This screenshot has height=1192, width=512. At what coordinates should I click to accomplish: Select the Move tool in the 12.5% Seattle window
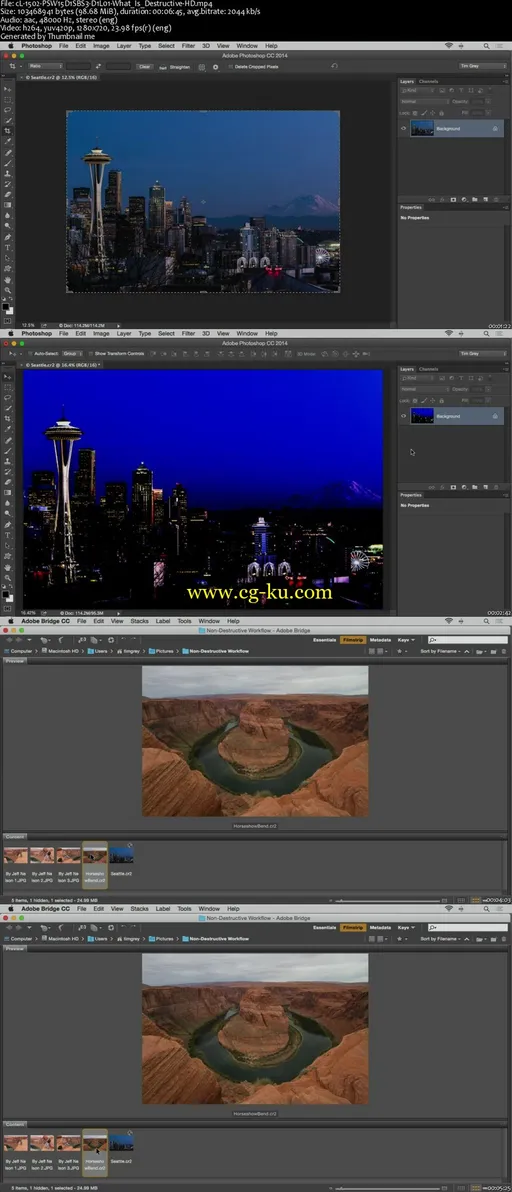pos(8,89)
